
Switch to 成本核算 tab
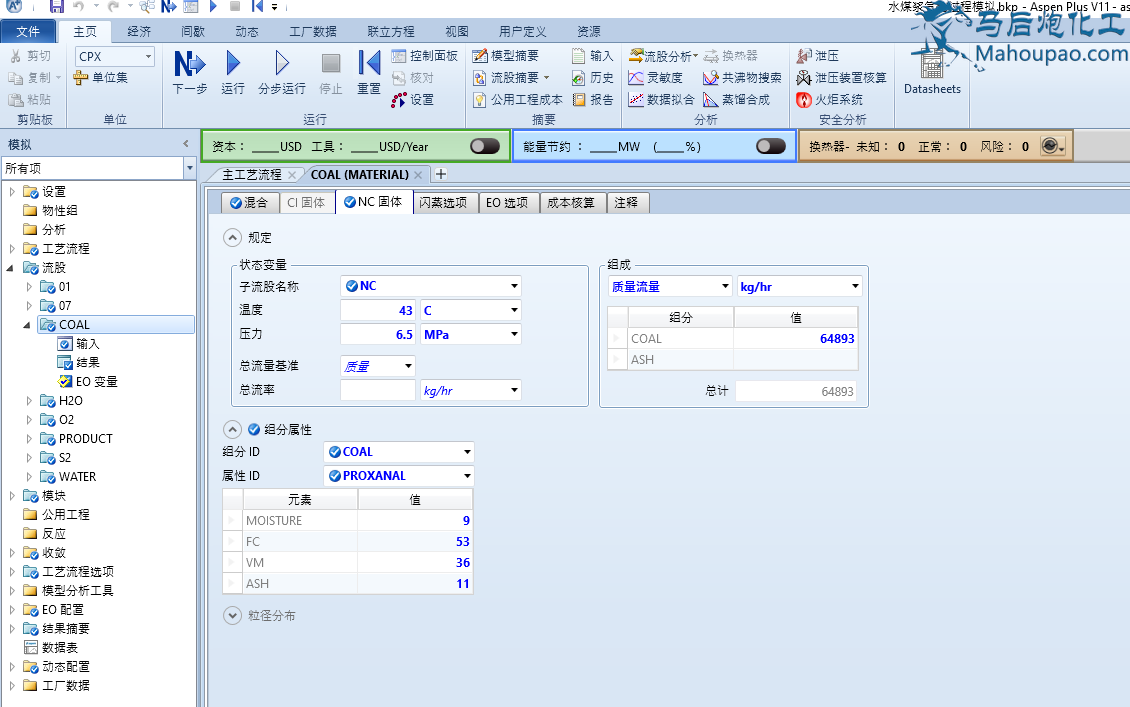click(571, 203)
